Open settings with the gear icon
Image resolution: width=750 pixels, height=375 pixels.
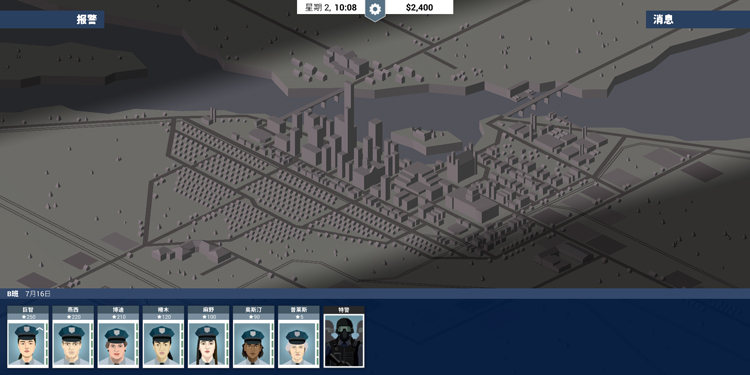(375, 9)
